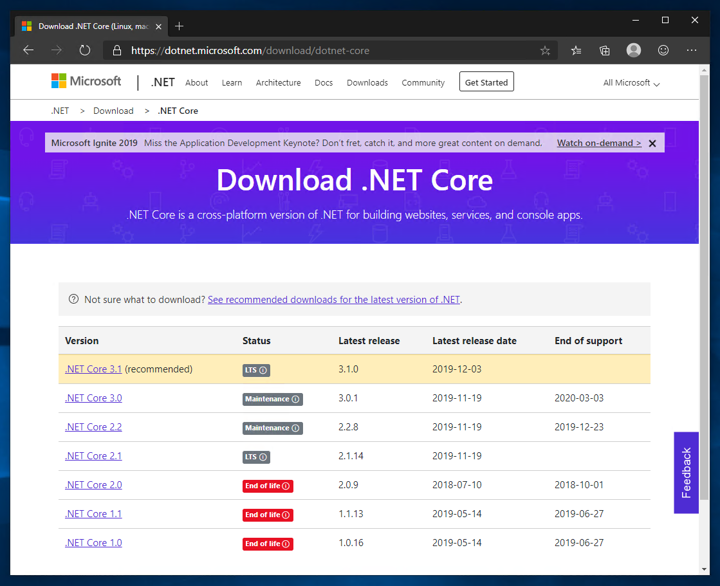Viewport: 720px width, 586px height.
Task: Reload the page with refresh icon
Action: tap(84, 50)
